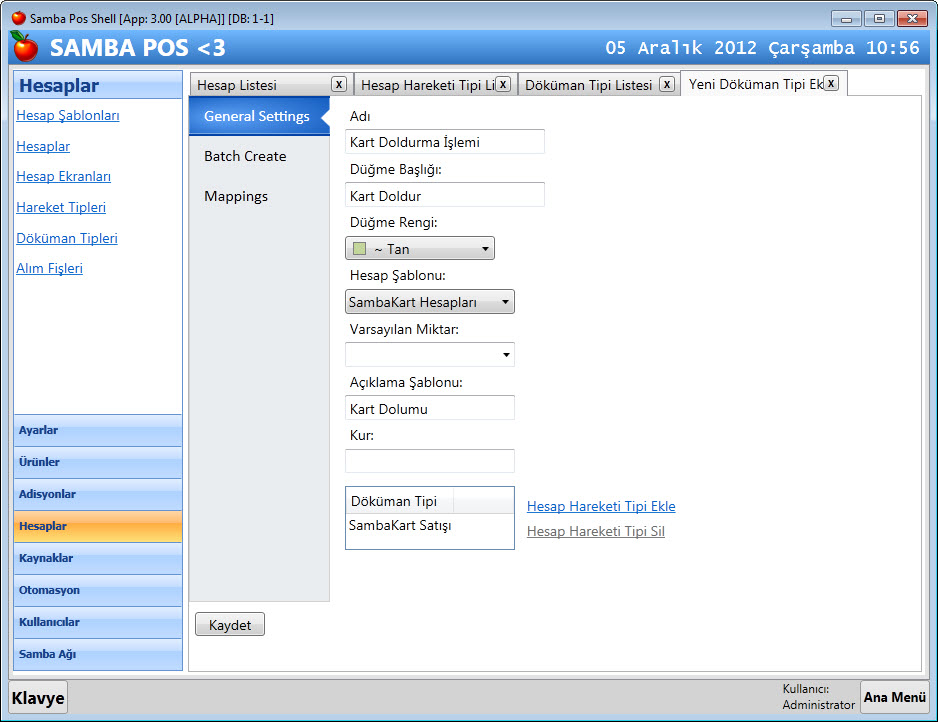The image size is (938, 722).
Task: Open the Düğme Rengi Tan color dropdown
Action: click(420, 249)
